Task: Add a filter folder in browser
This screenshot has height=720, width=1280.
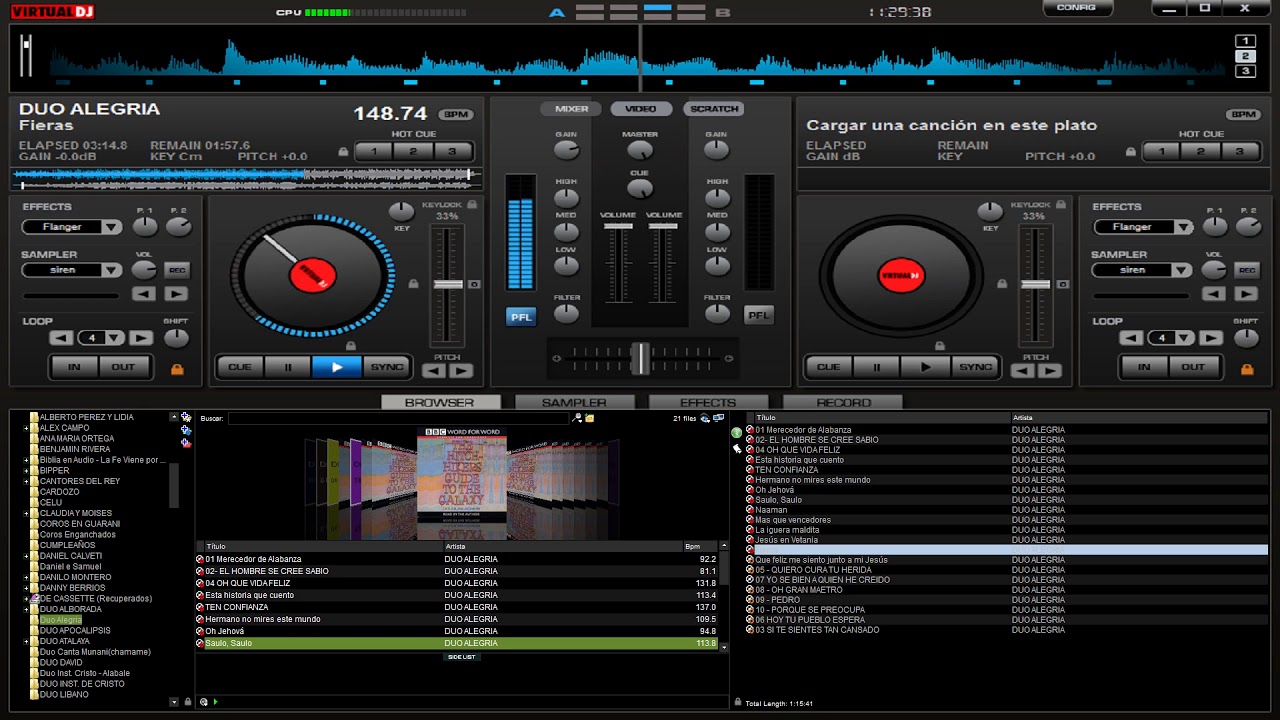Action: [186, 443]
